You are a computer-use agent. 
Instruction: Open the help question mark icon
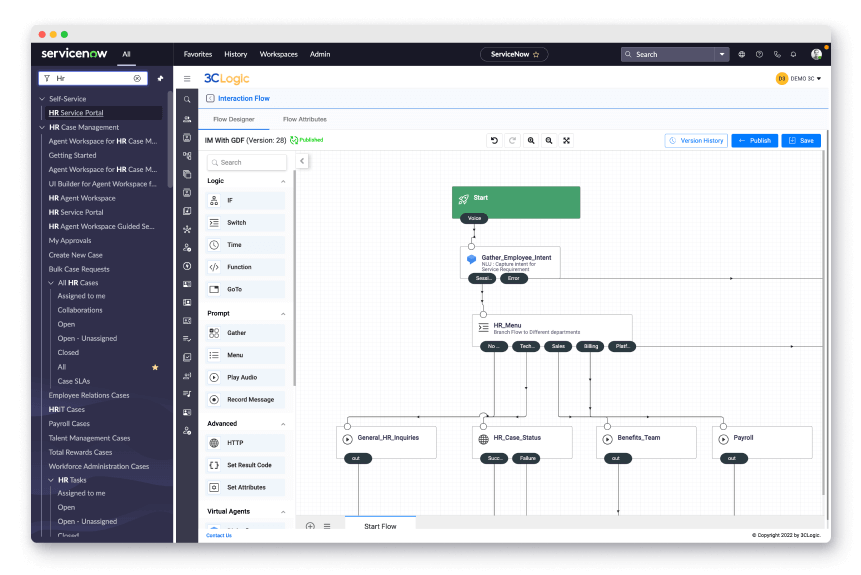click(x=759, y=54)
